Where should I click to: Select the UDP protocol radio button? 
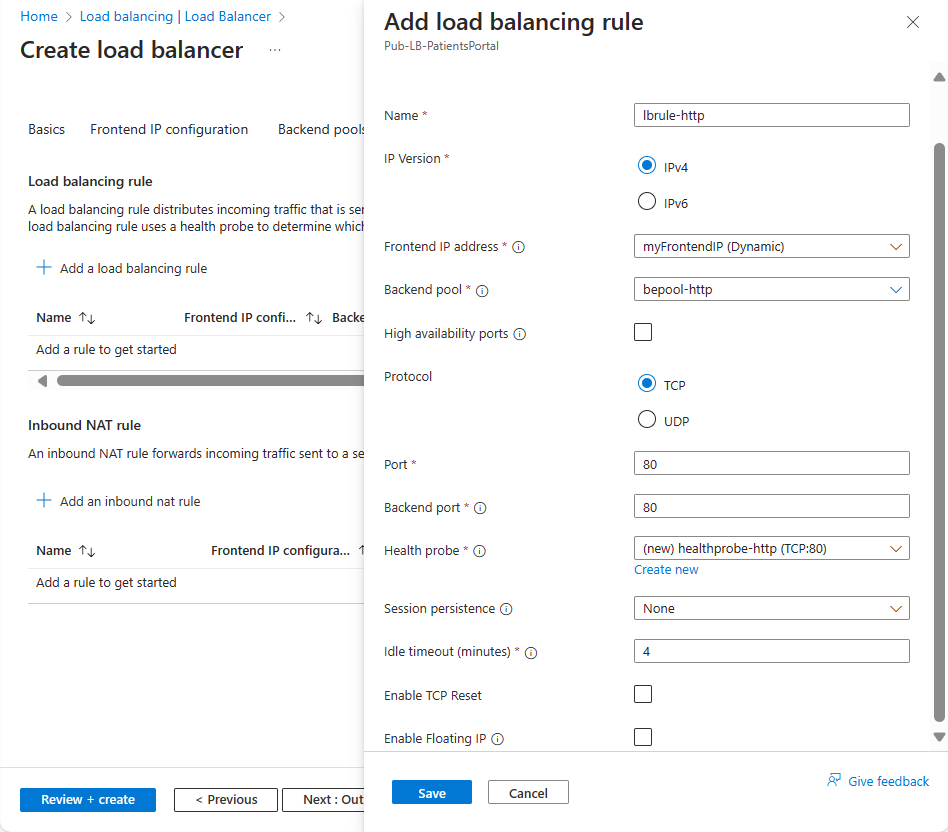tap(646, 419)
